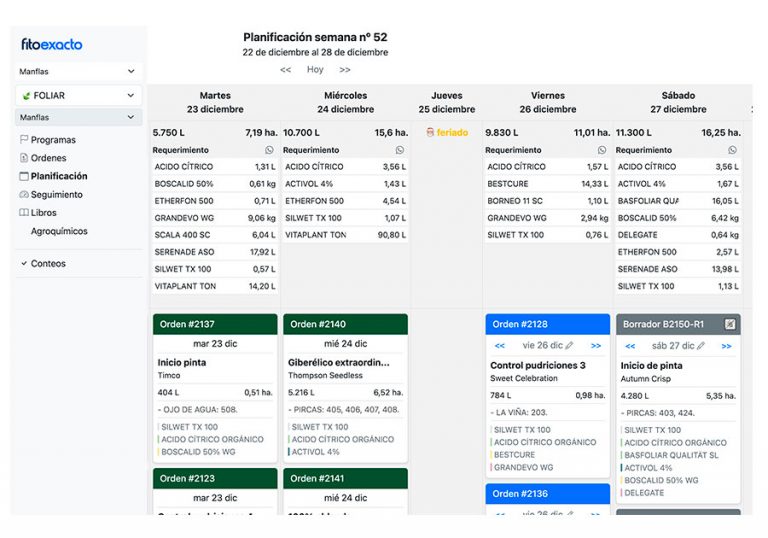Image resolution: width=768 pixels, height=538 pixels.
Task: Click the Hoy button
Action: pyautogui.click(x=315, y=70)
